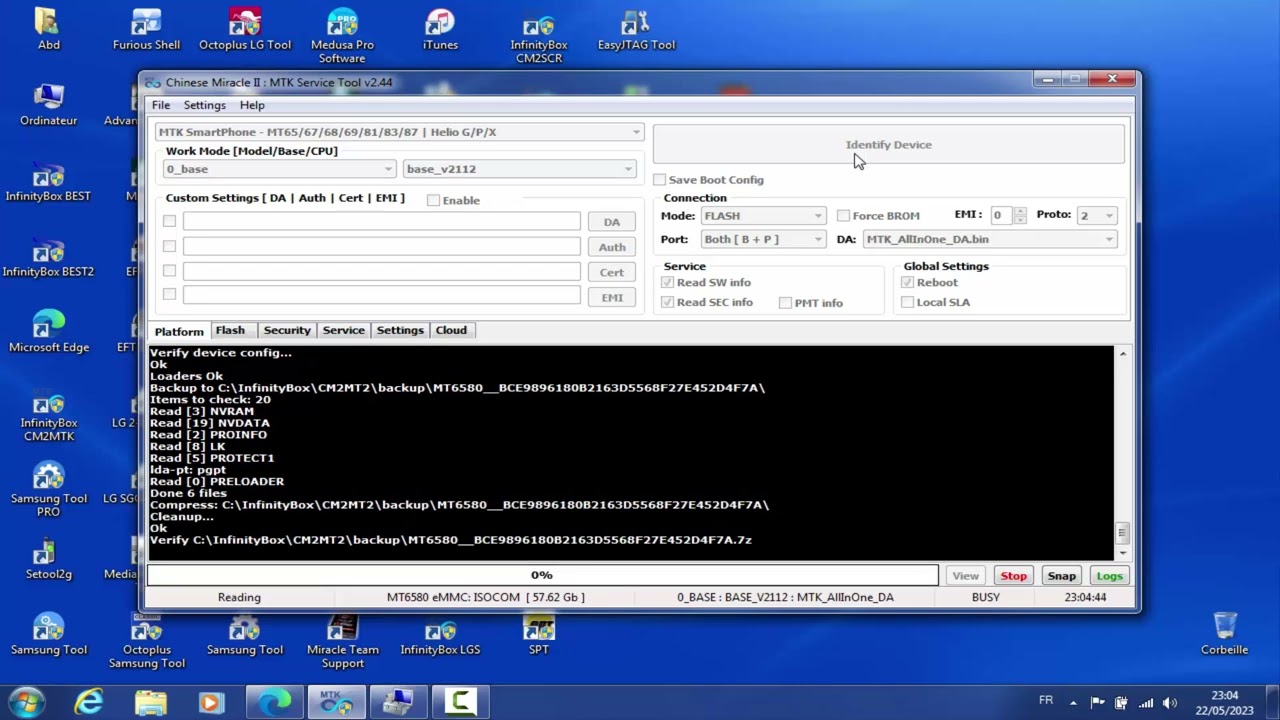
Task: Launch the iTunes desktop shortcut
Action: [x=440, y=30]
